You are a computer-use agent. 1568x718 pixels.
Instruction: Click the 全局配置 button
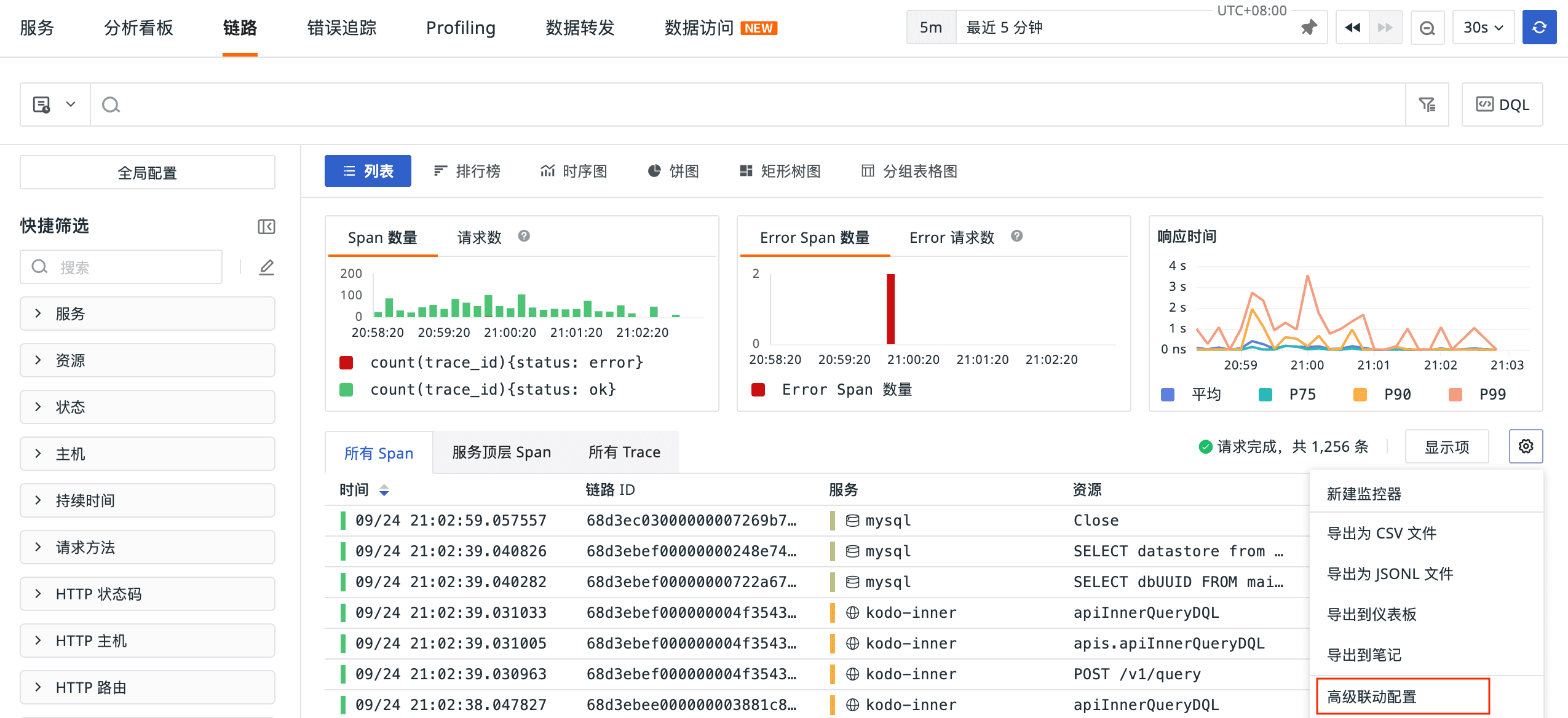pos(147,173)
